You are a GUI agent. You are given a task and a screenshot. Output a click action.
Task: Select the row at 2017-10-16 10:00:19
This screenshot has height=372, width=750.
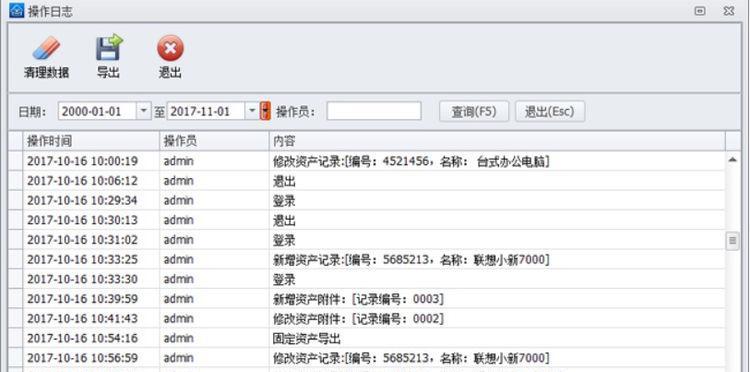coord(367,161)
